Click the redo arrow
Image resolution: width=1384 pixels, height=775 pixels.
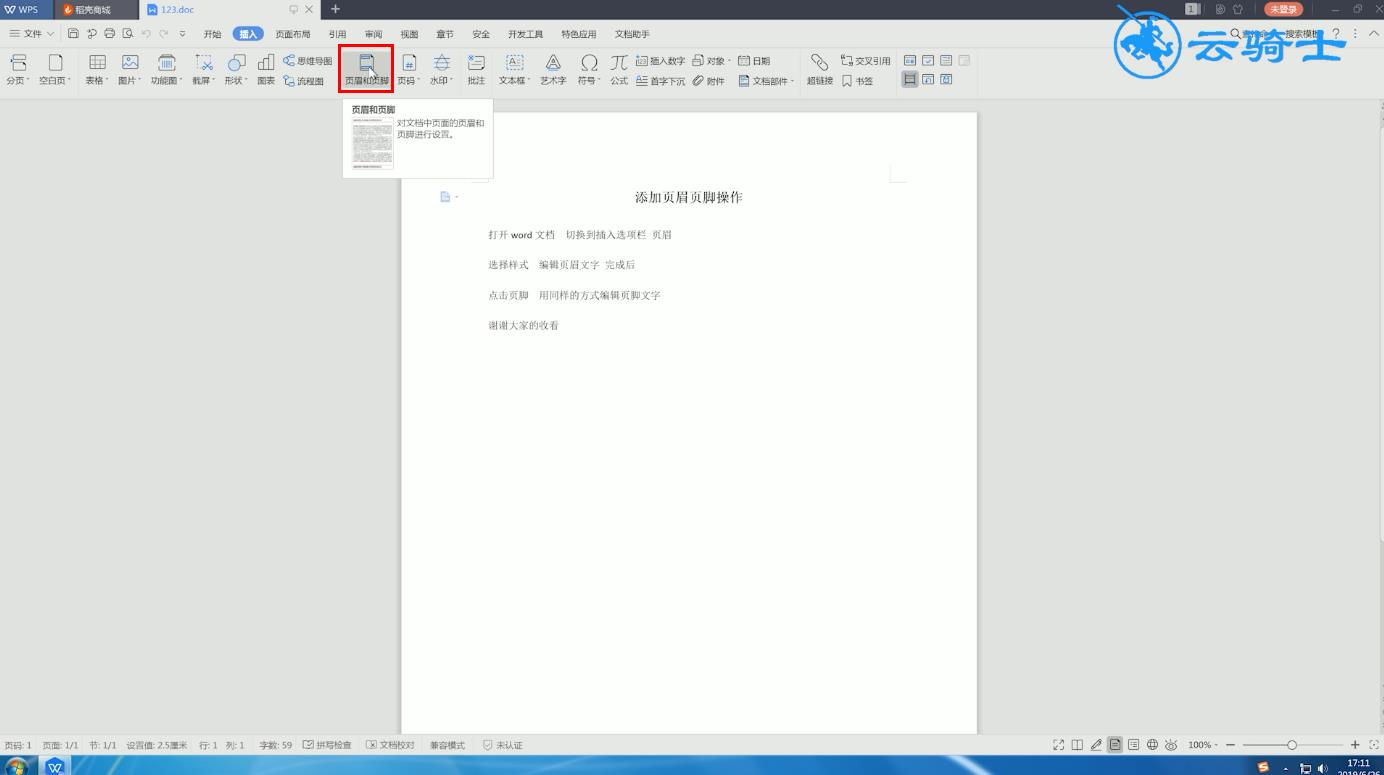tap(164, 34)
